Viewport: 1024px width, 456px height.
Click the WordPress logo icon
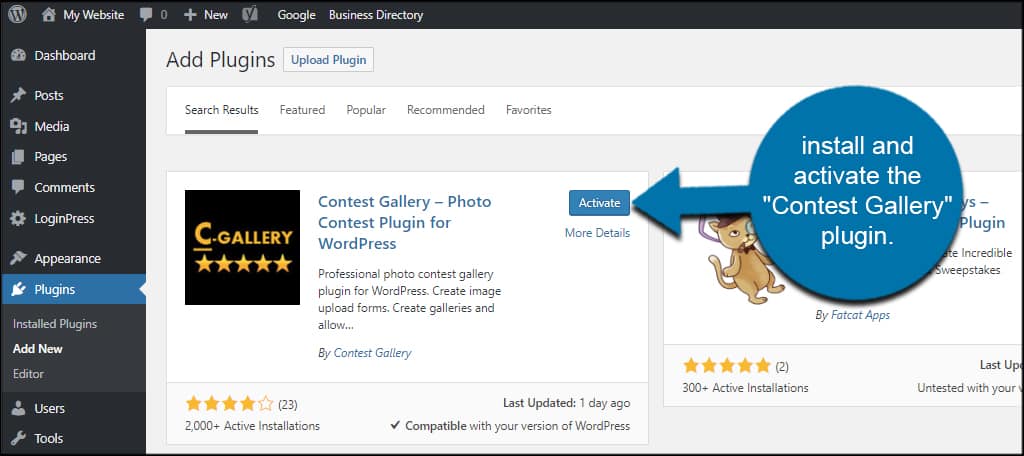click(17, 14)
